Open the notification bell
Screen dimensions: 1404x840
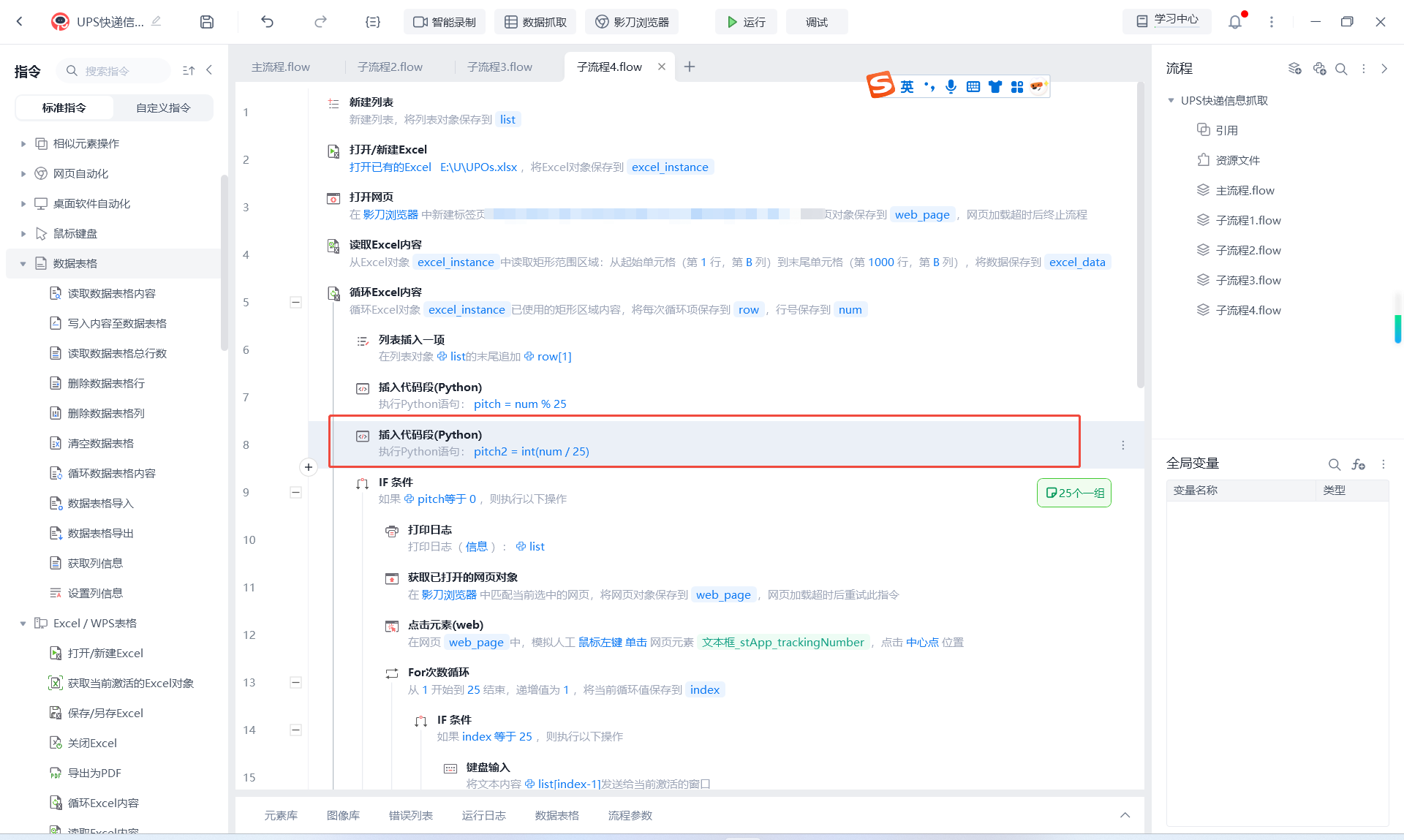1235,22
